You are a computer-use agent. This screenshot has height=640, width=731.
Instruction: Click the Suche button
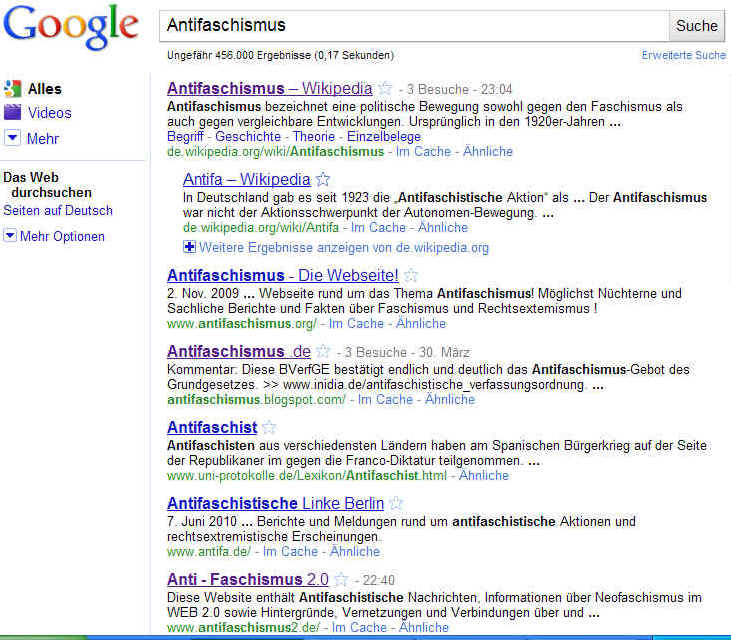pyautogui.click(x=697, y=26)
